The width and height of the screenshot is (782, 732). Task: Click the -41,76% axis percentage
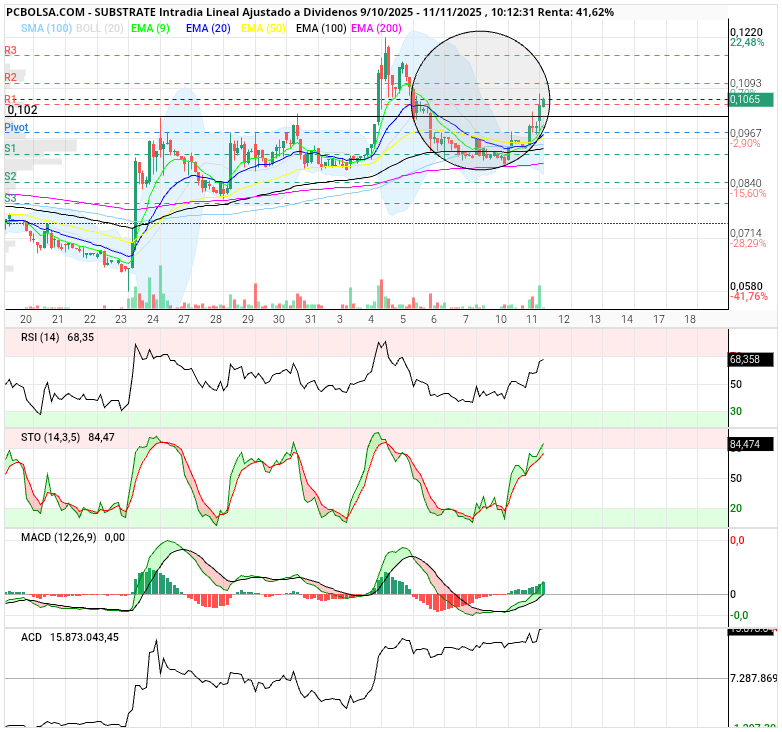click(x=749, y=297)
